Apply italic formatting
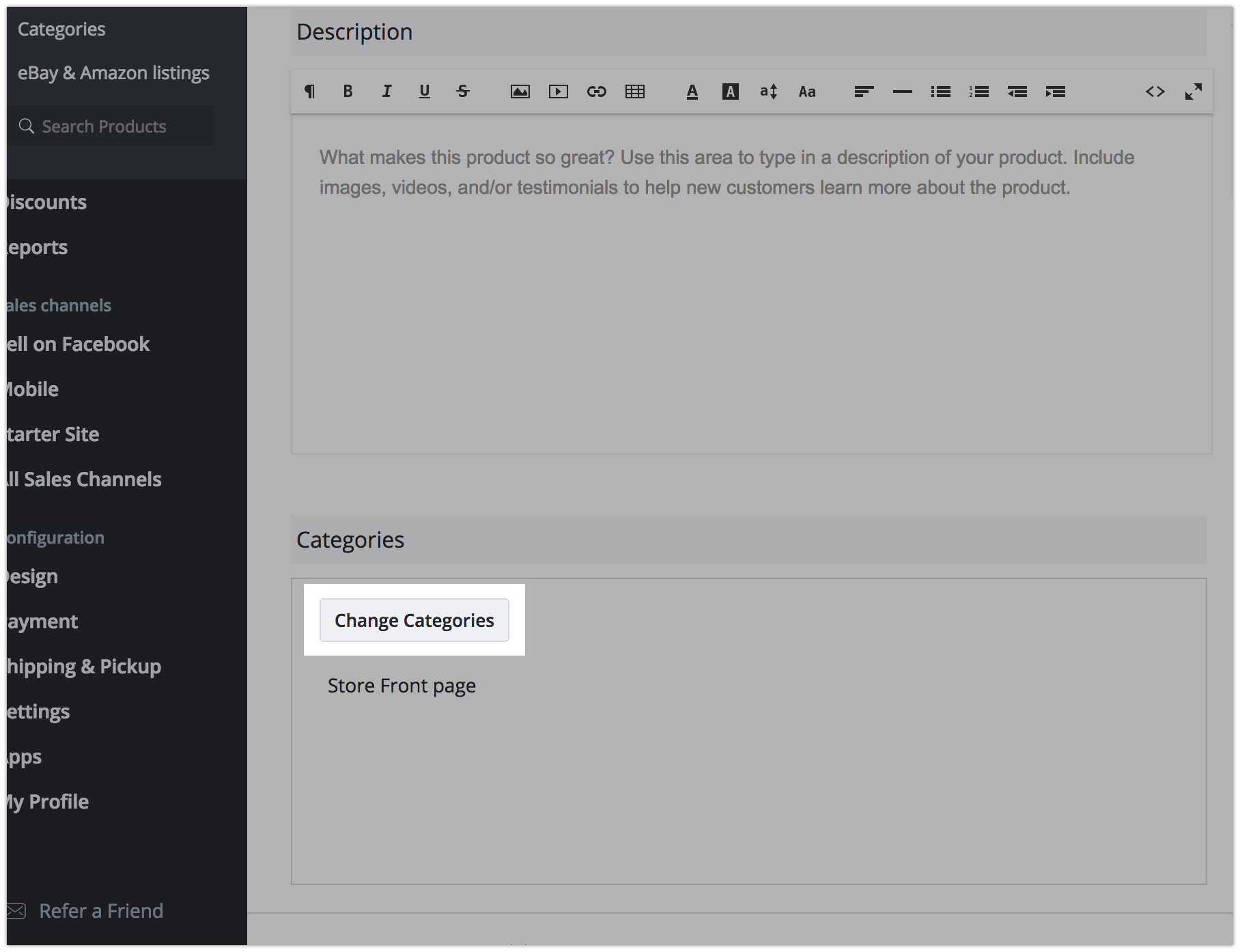 tap(386, 92)
